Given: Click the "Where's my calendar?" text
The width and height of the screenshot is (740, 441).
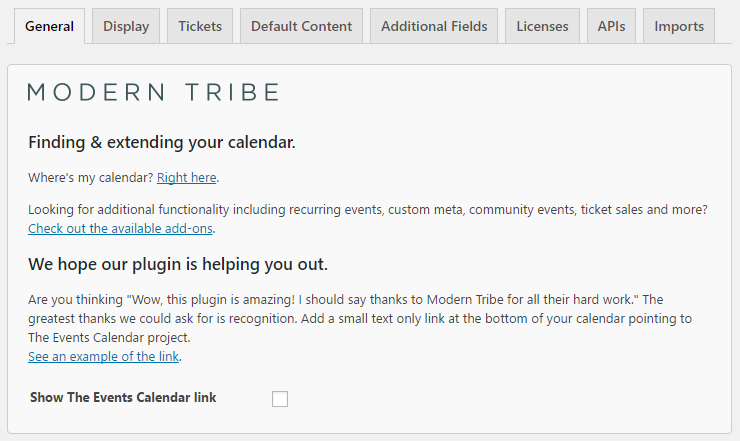Looking at the screenshot, I should 91,178.
